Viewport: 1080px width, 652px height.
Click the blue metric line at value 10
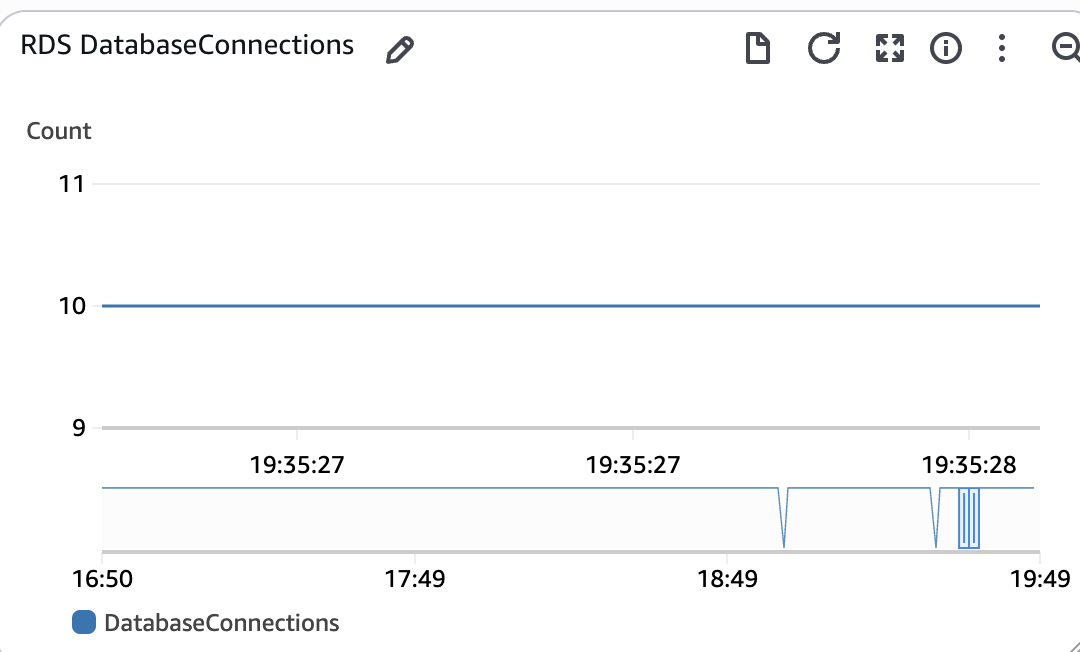(x=571, y=306)
